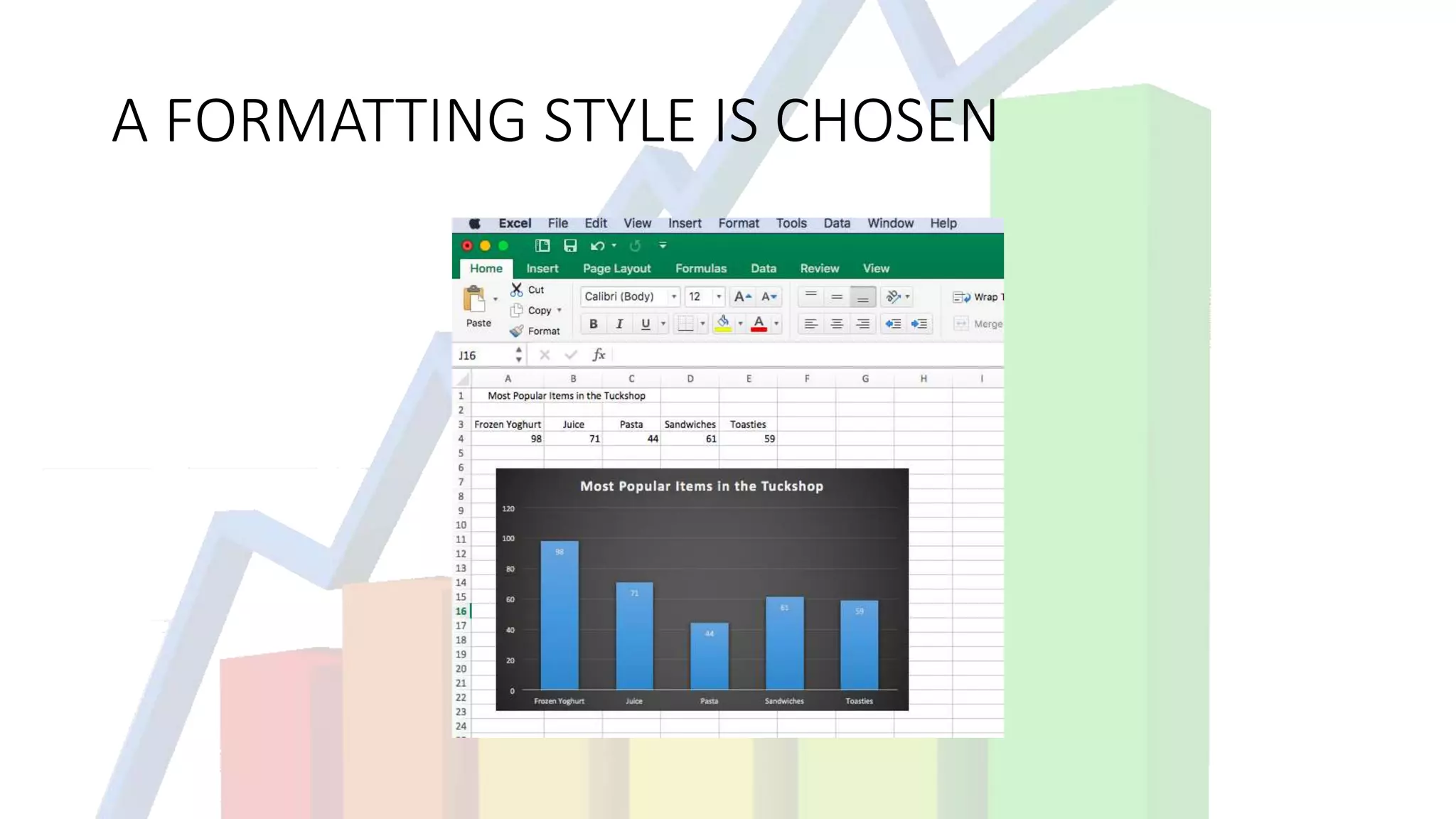Viewport: 1456px width, 819px height.
Task: Expand the fill color options arrow
Action: 740,324
